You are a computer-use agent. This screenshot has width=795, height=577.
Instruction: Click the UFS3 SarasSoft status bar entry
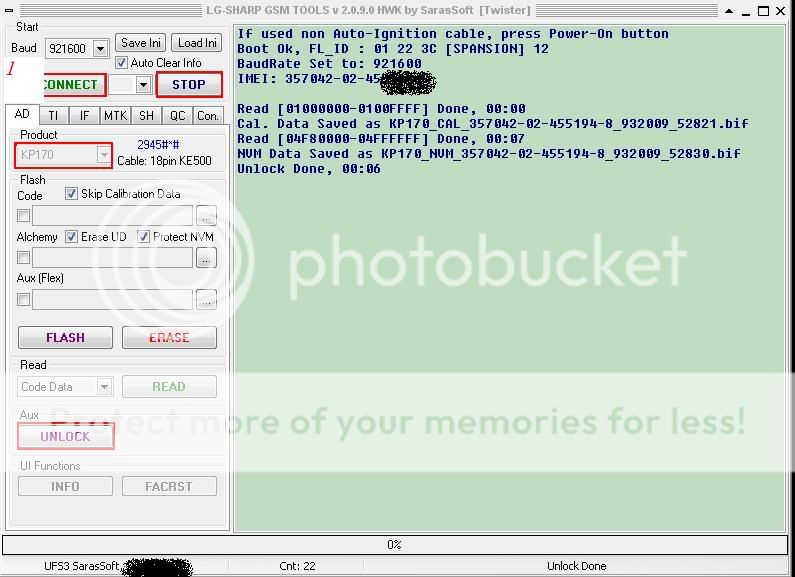[82, 566]
